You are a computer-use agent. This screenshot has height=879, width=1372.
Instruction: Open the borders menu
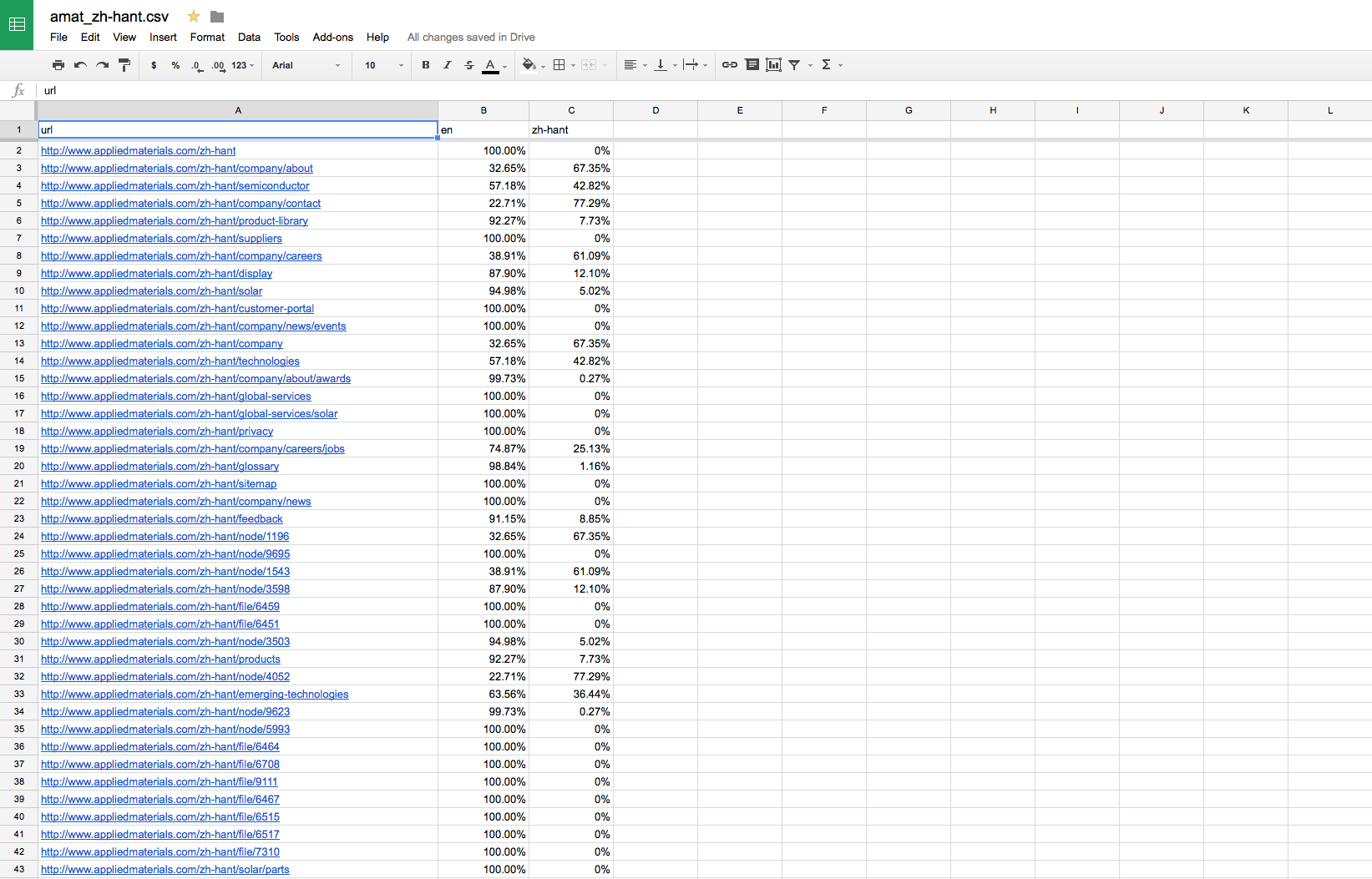coord(564,65)
